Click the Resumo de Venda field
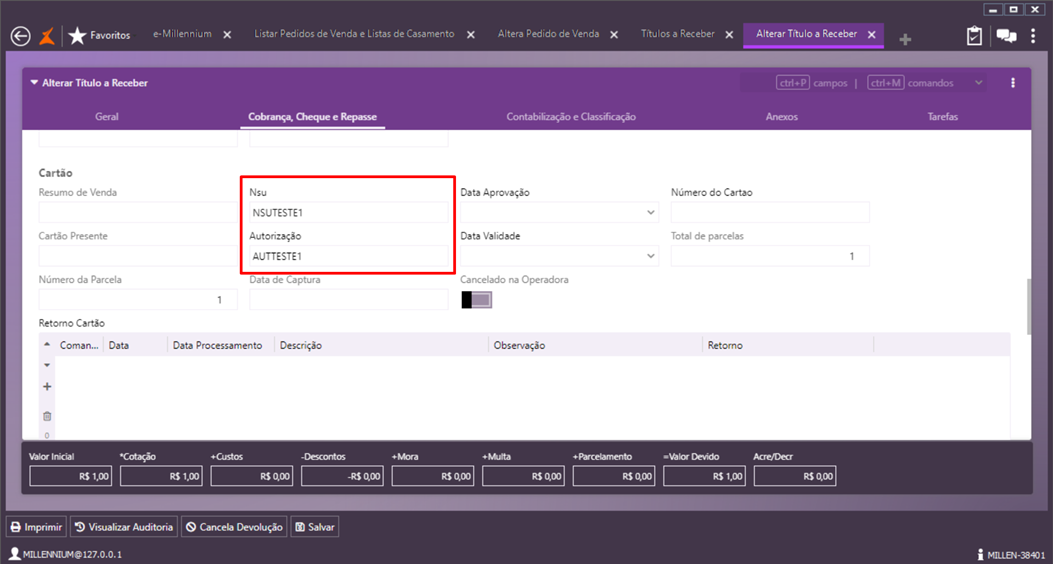The image size is (1053, 564). click(x=138, y=212)
